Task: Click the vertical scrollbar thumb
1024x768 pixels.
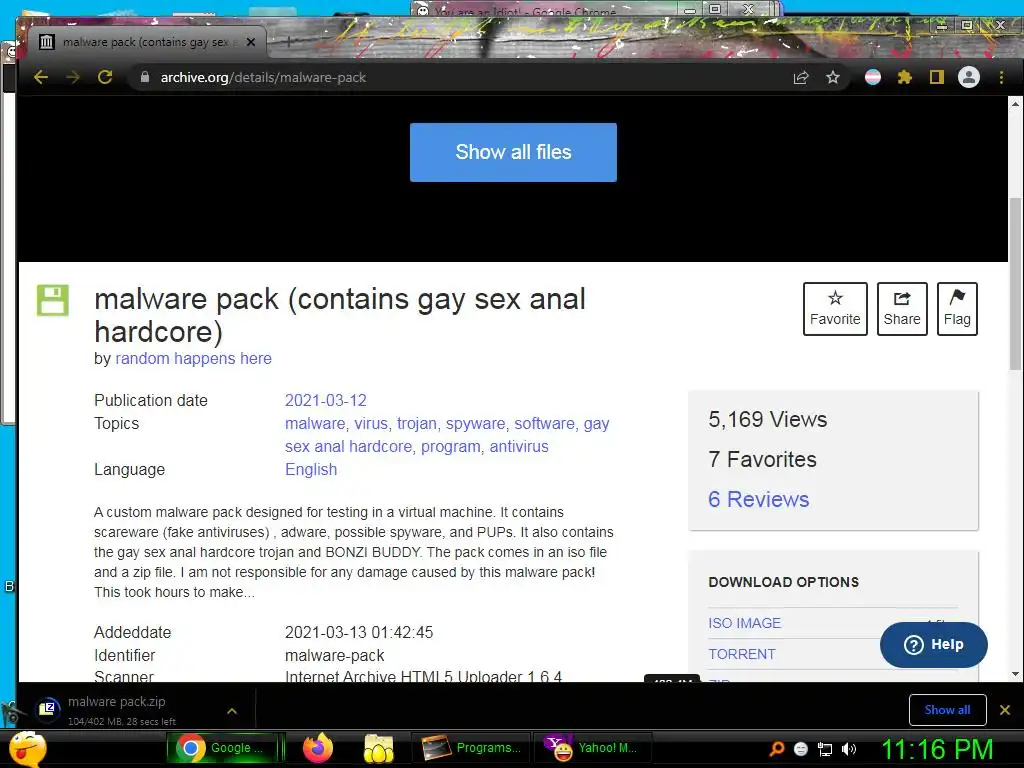Action: click(1015, 284)
